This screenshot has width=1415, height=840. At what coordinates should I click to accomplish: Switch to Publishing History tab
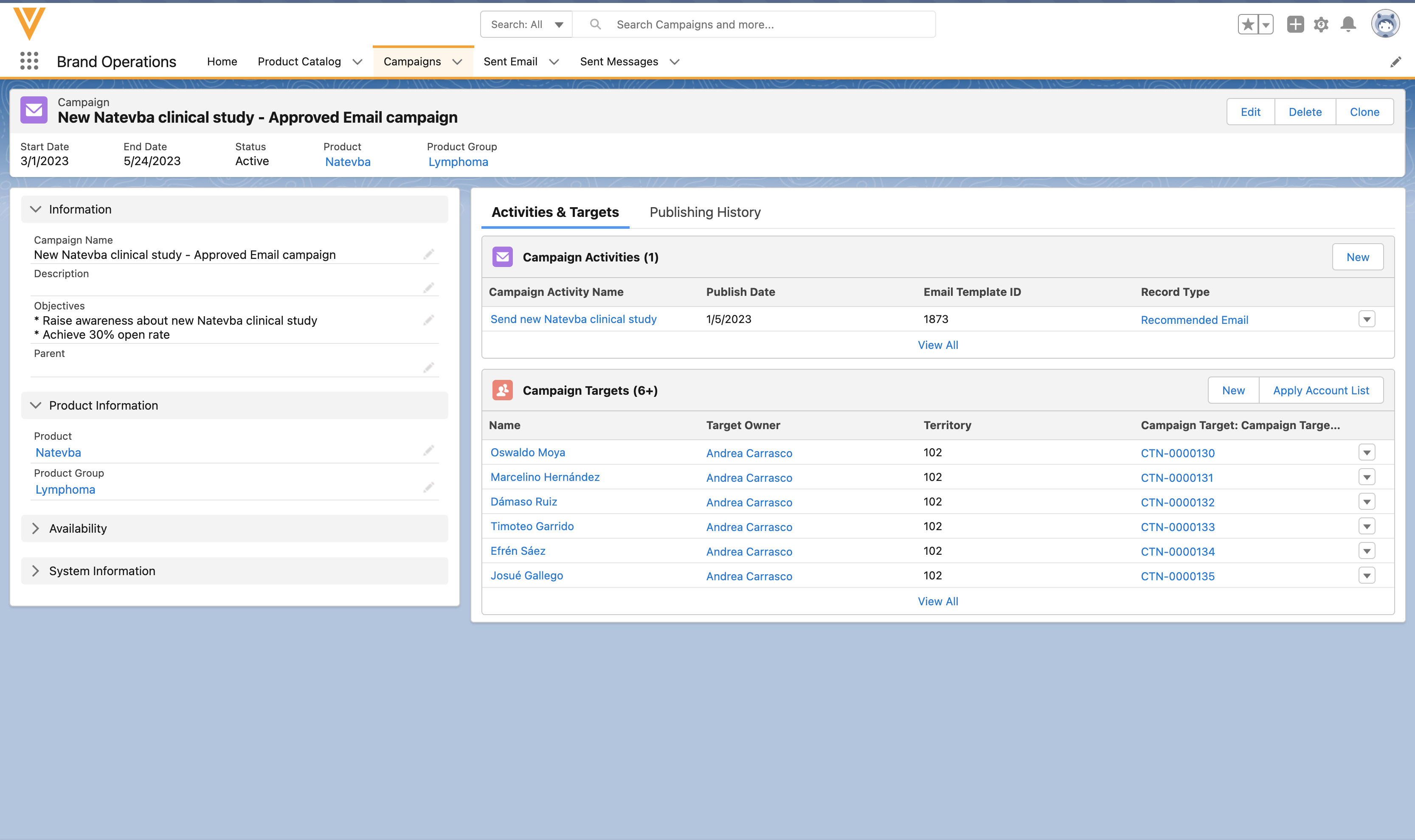point(705,212)
